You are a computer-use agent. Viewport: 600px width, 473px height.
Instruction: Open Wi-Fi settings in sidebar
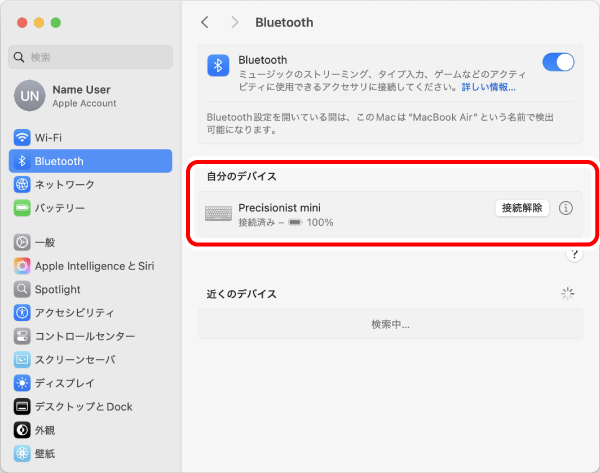point(90,137)
